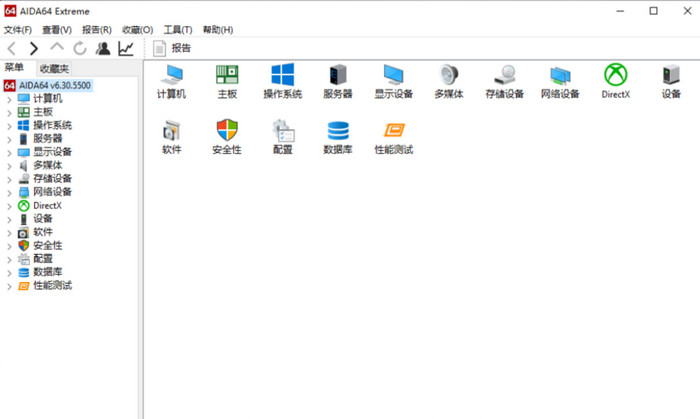Expand the 计算机 tree node
This screenshot has height=419, width=700.
point(9,100)
